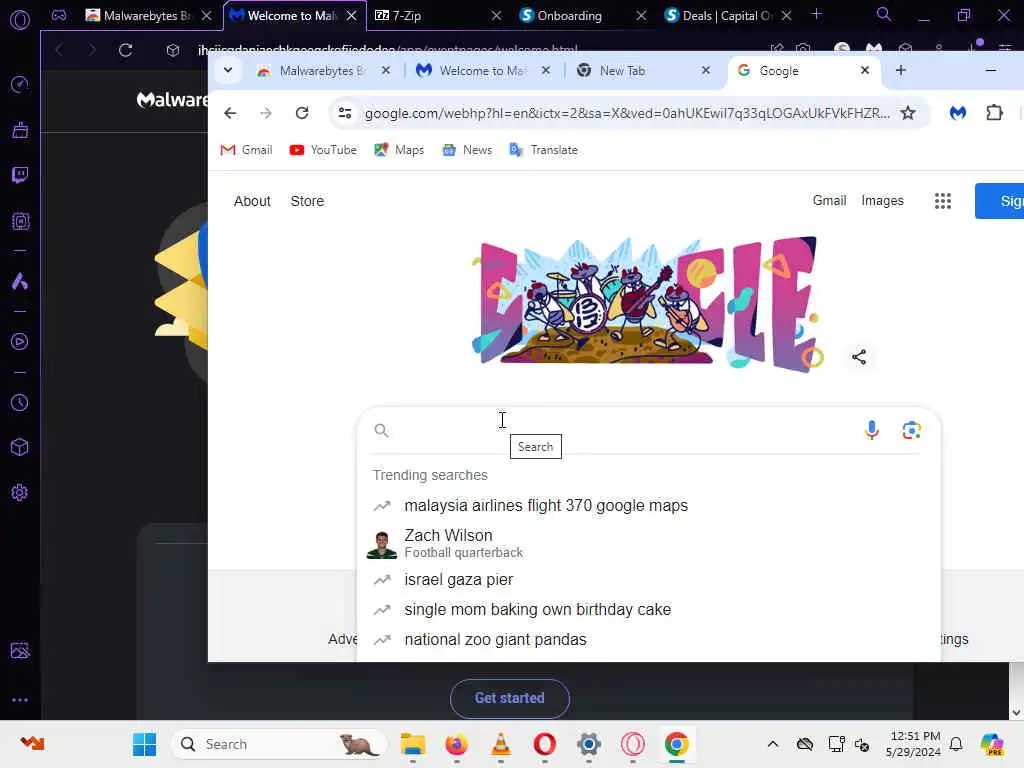Viewport: 1024px width, 768px height.
Task: Open Twitch icon in Opera sidebar
Action: (20, 175)
